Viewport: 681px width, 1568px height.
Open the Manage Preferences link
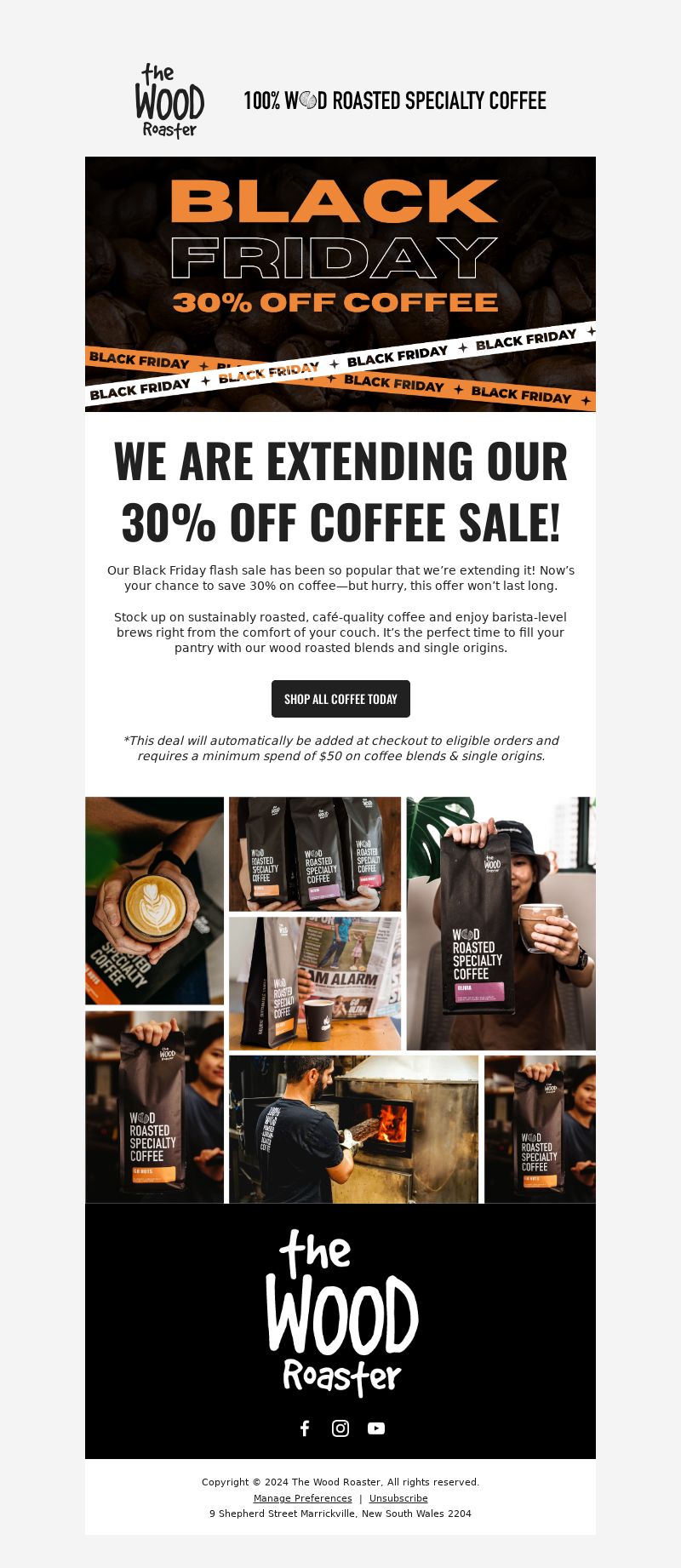(302, 1498)
